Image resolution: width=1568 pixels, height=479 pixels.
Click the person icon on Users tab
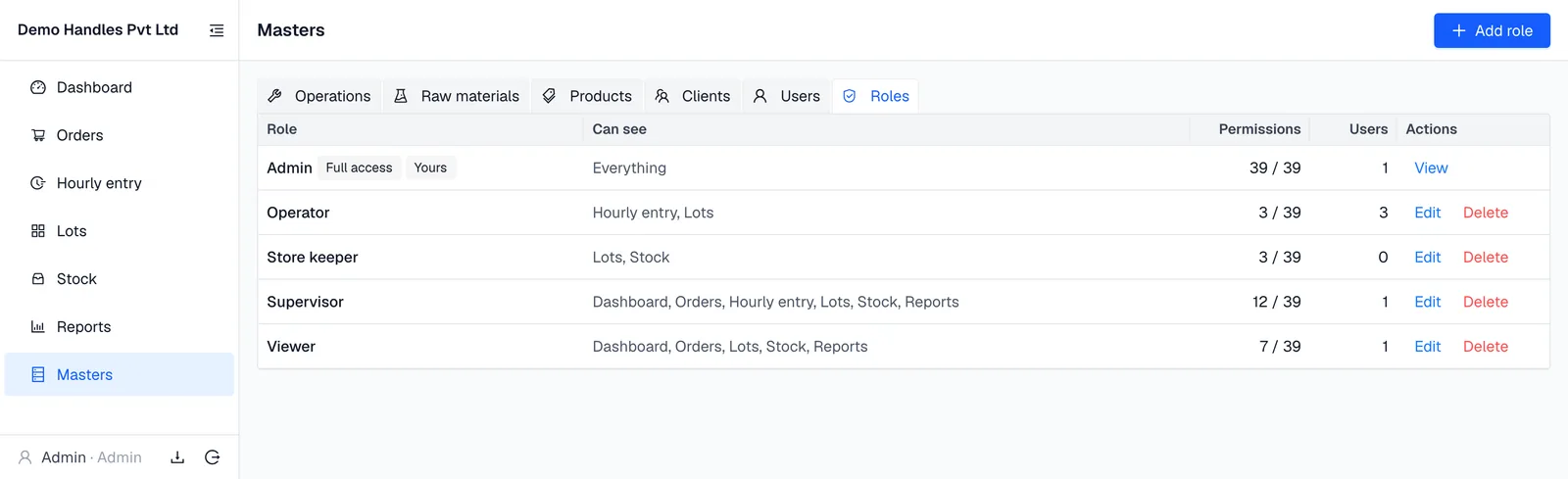click(760, 96)
